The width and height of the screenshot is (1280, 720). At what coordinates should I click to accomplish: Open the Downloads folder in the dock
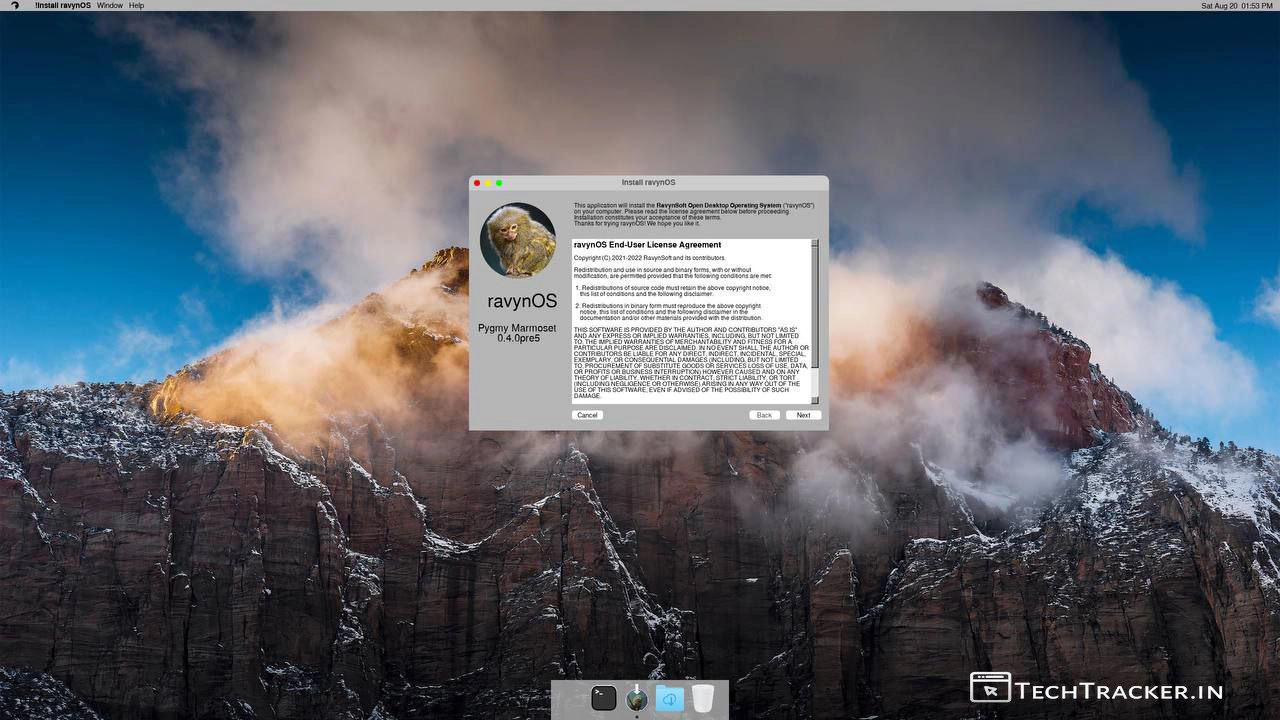(669, 698)
